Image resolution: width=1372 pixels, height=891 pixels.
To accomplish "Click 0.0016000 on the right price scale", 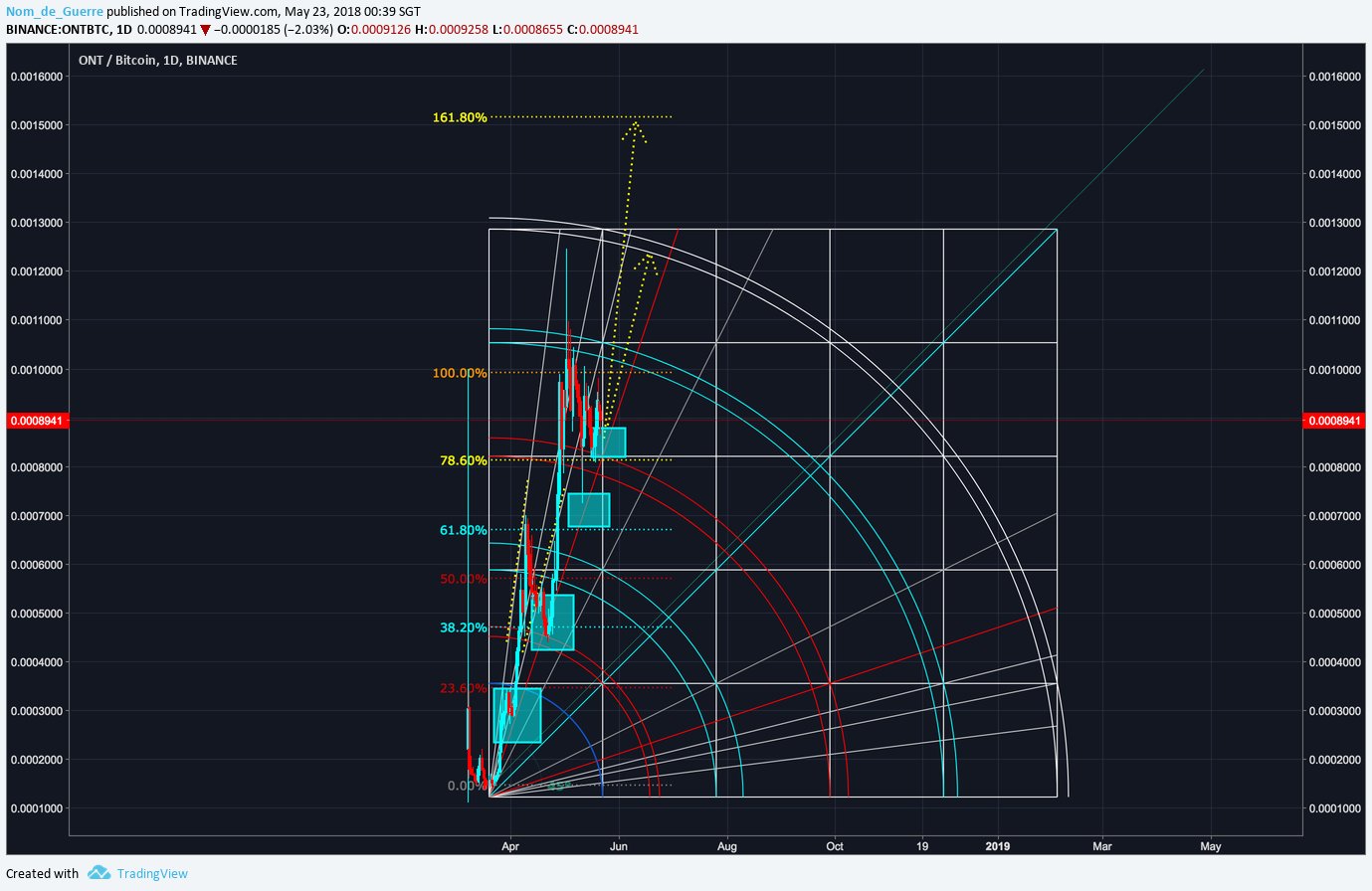I will tap(1335, 77).
